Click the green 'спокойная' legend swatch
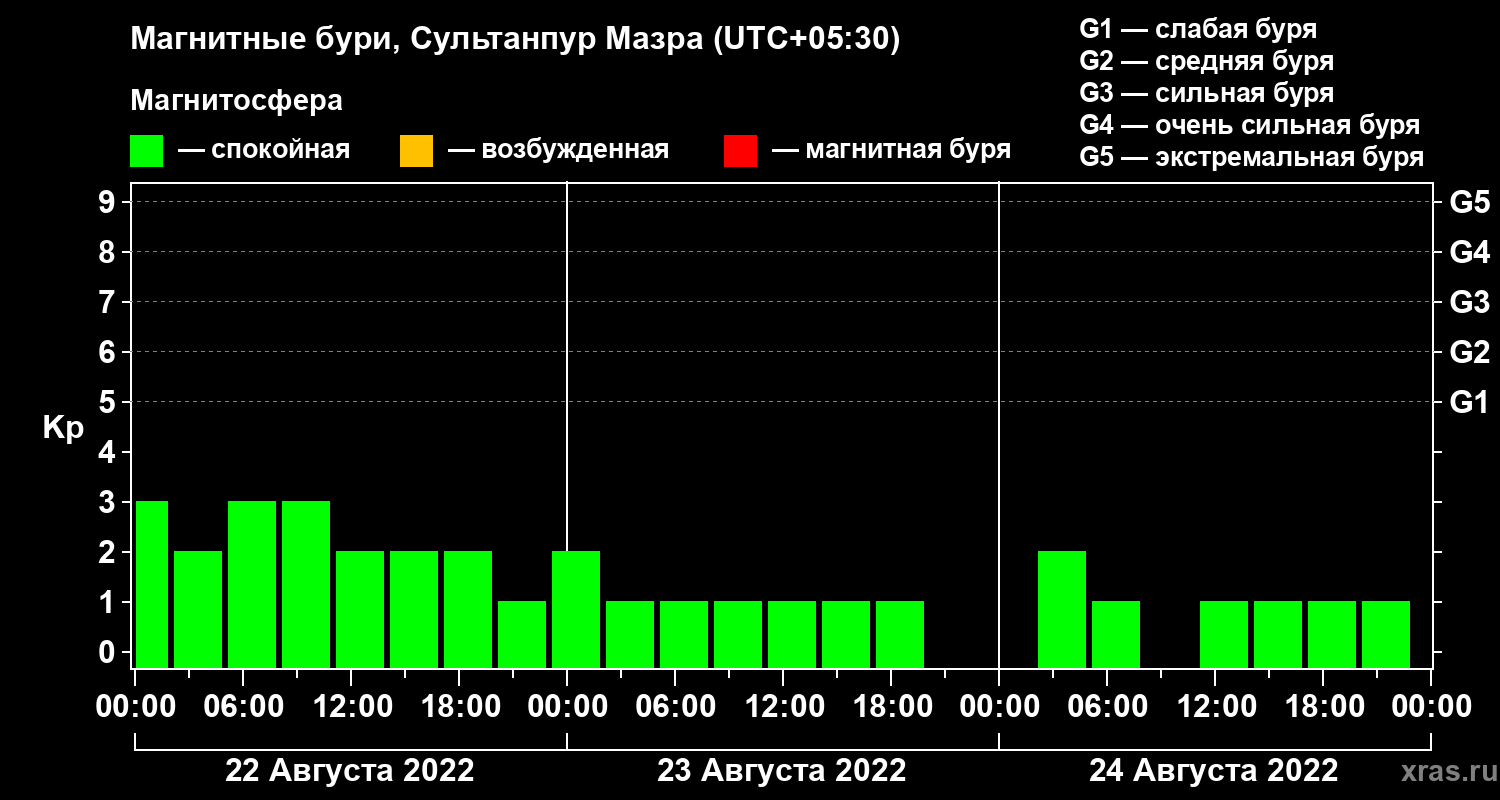The width and height of the screenshot is (1500, 800). [147, 151]
